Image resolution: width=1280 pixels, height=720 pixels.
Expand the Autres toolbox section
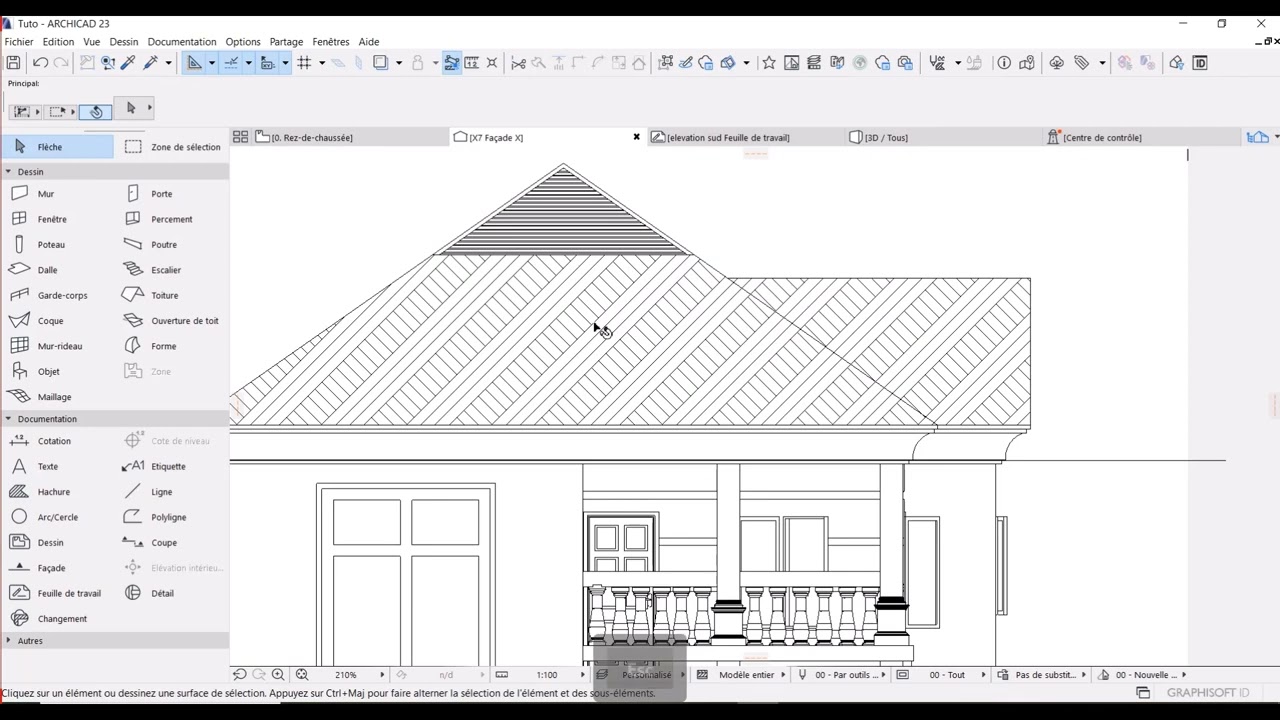(9, 641)
